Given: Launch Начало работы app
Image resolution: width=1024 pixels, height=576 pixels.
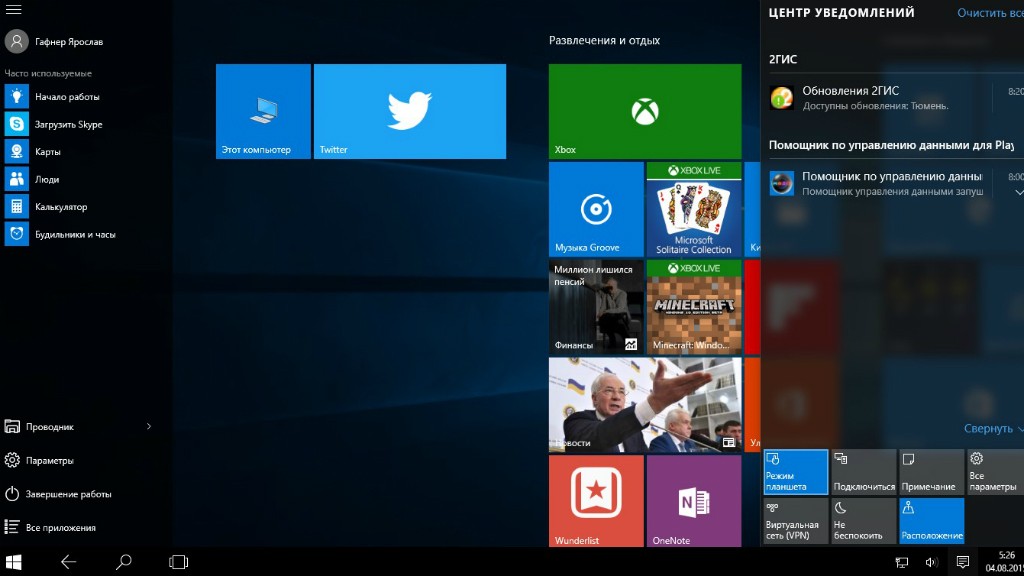Looking at the screenshot, I should click(x=52, y=97).
